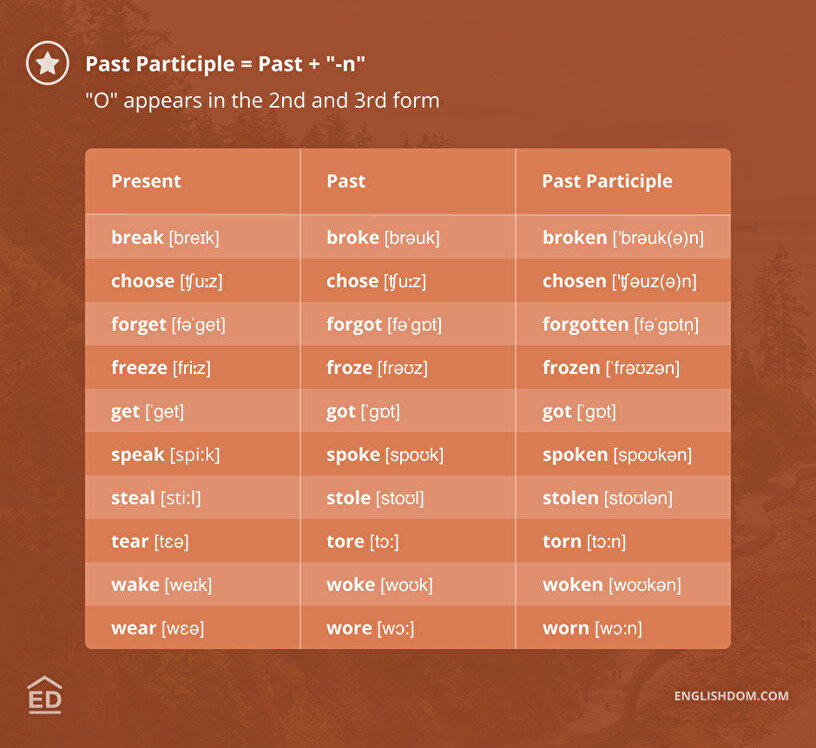816x748 pixels.
Task: Select the word woken
Action: point(572,585)
